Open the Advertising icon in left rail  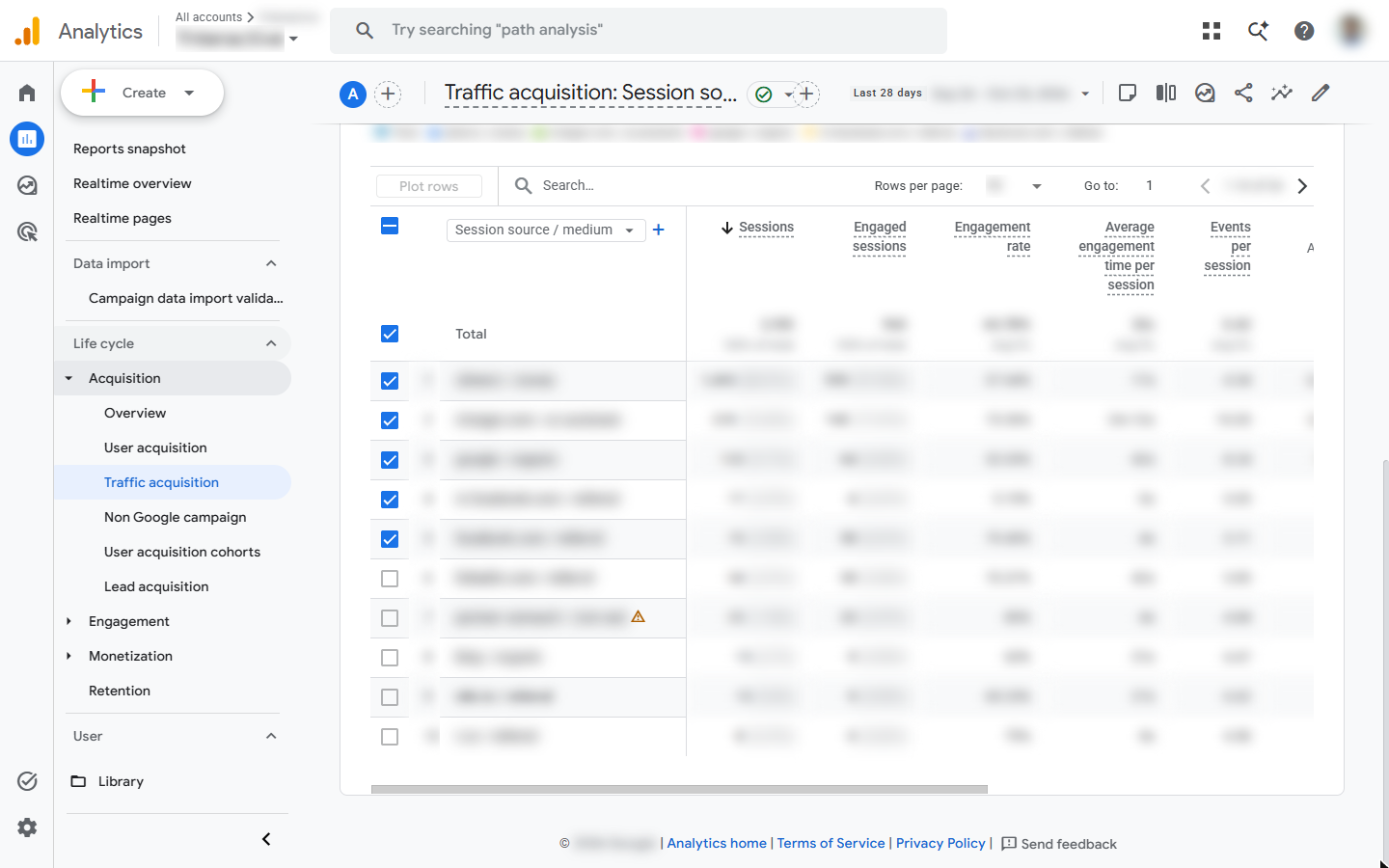pos(27,232)
